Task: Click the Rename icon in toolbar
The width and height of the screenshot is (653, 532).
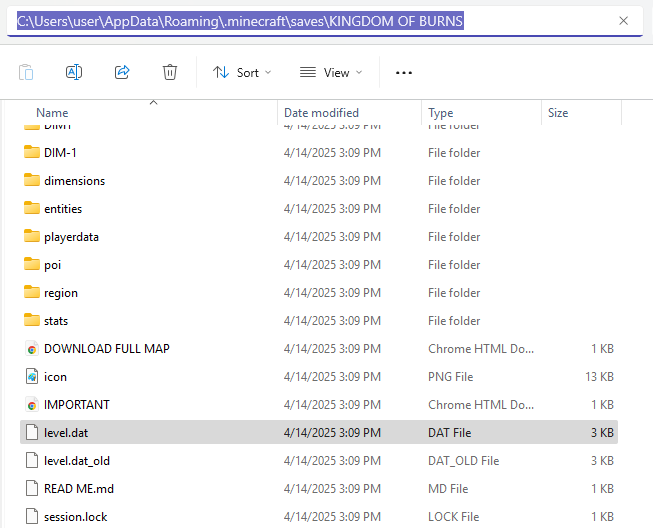Action: point(73,72)
